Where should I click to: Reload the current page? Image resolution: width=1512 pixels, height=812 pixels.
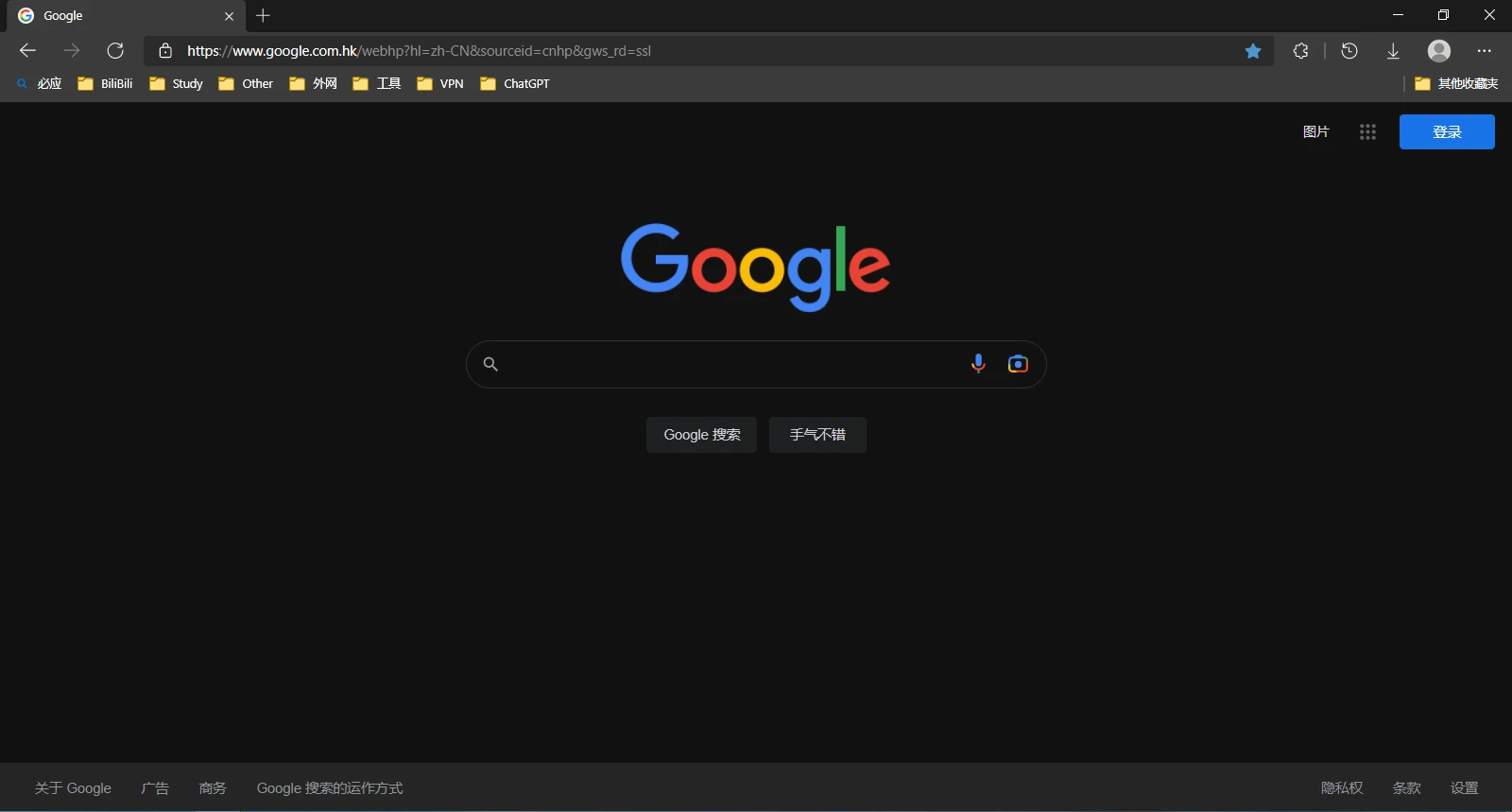pos(115,51)
